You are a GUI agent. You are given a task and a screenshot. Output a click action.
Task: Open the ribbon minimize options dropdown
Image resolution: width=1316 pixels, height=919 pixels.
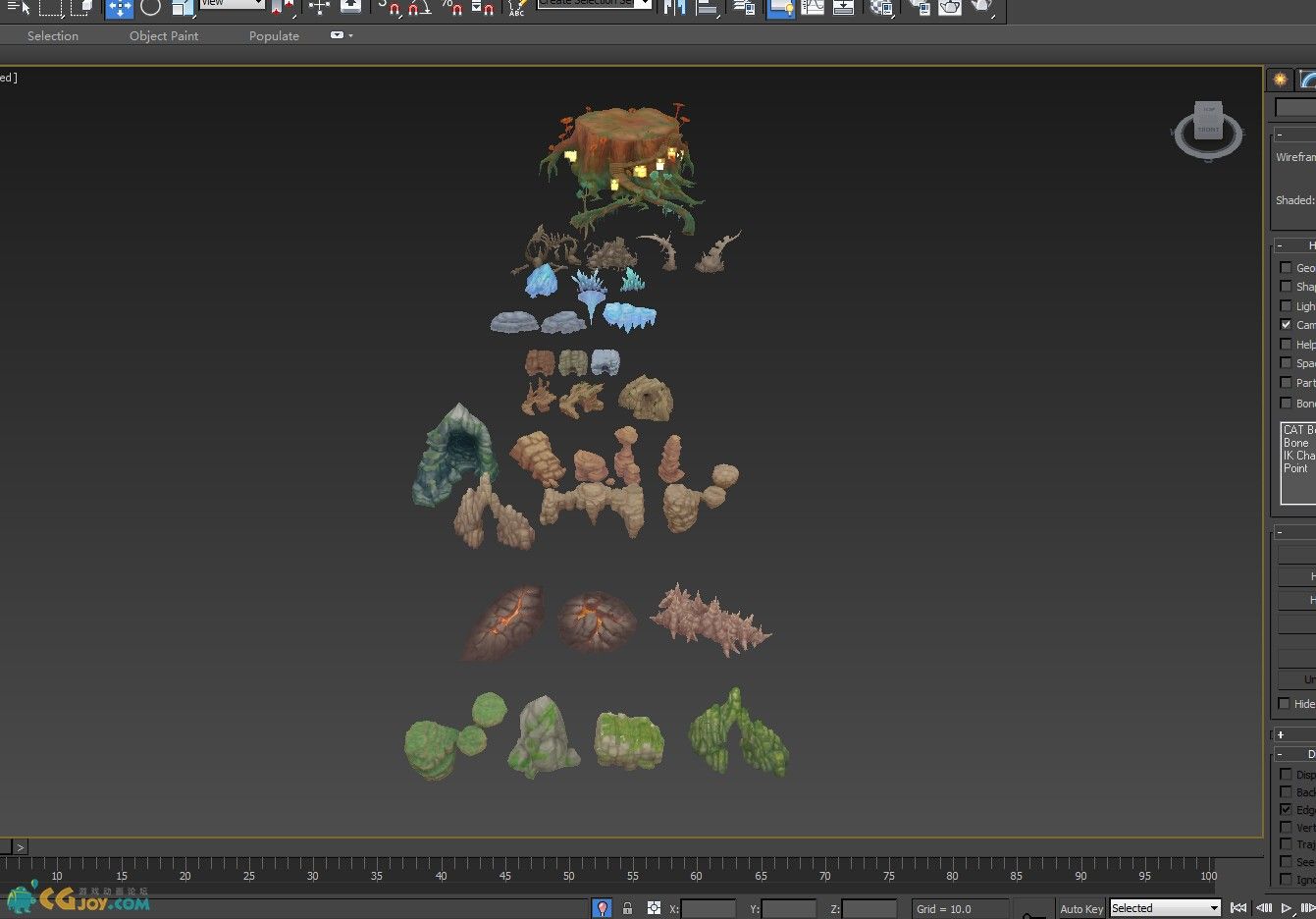click(x=342, y=35)
